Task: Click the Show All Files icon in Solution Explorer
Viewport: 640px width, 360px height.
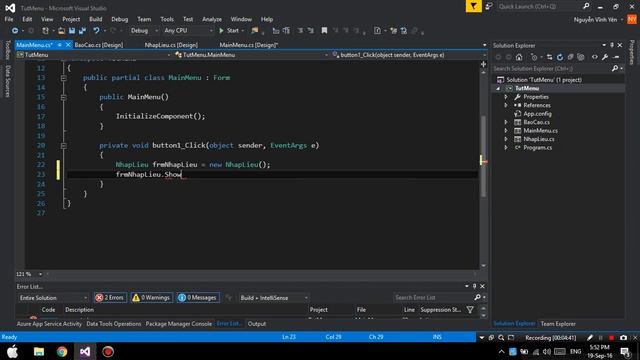Action: pyautogui.click(x=581, y=57)
